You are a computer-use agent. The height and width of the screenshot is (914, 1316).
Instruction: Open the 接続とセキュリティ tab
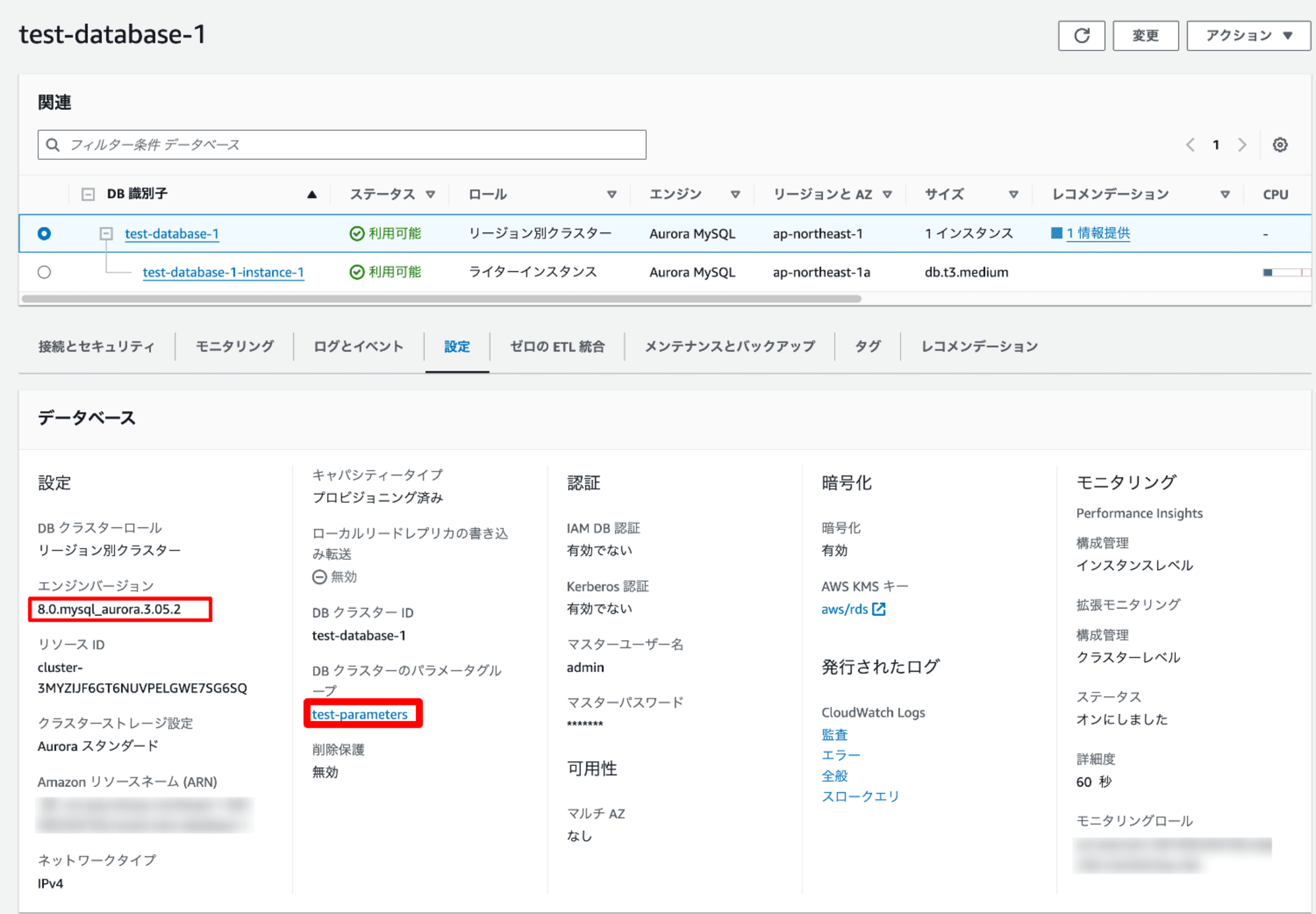pos(96,347)
